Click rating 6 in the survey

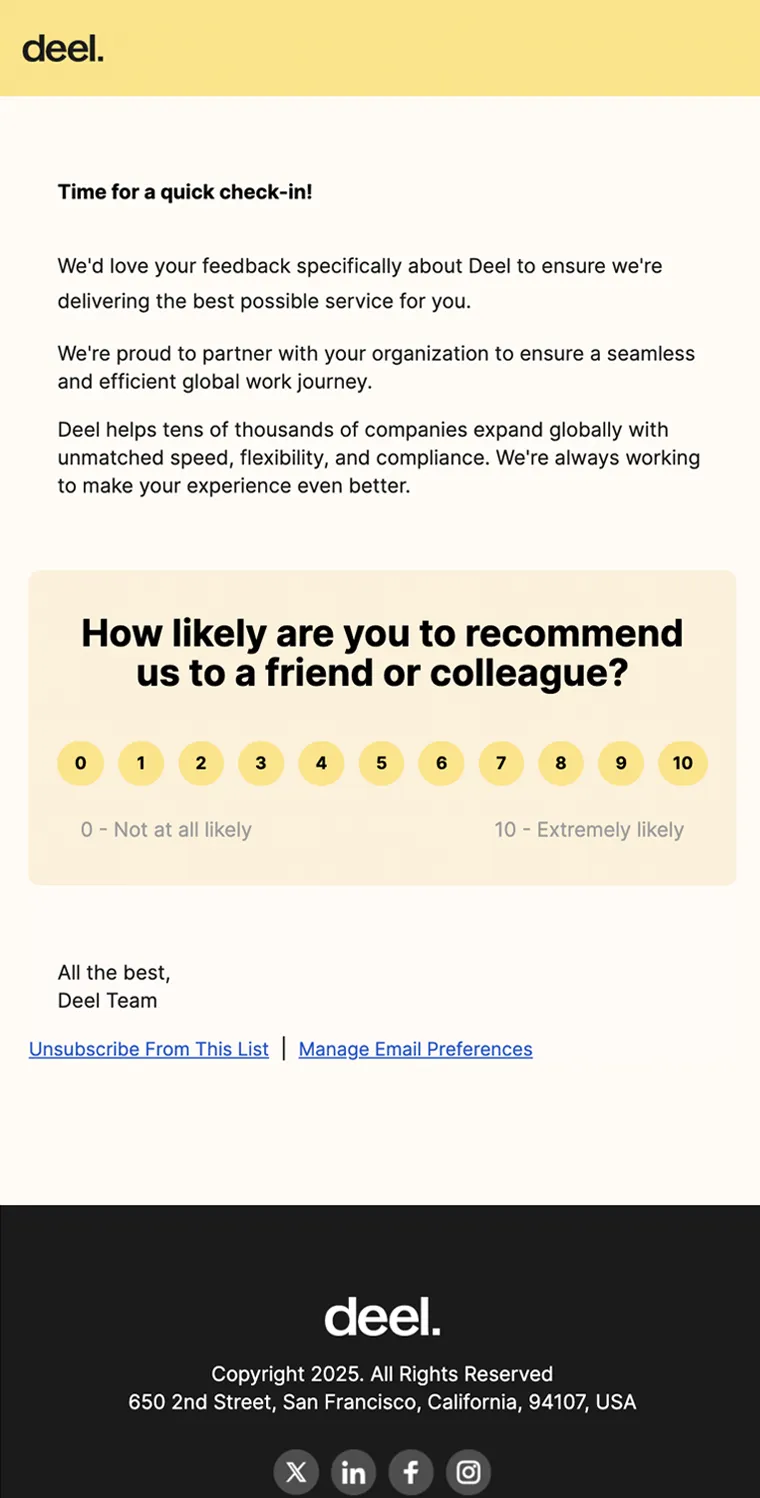point(441,763)
